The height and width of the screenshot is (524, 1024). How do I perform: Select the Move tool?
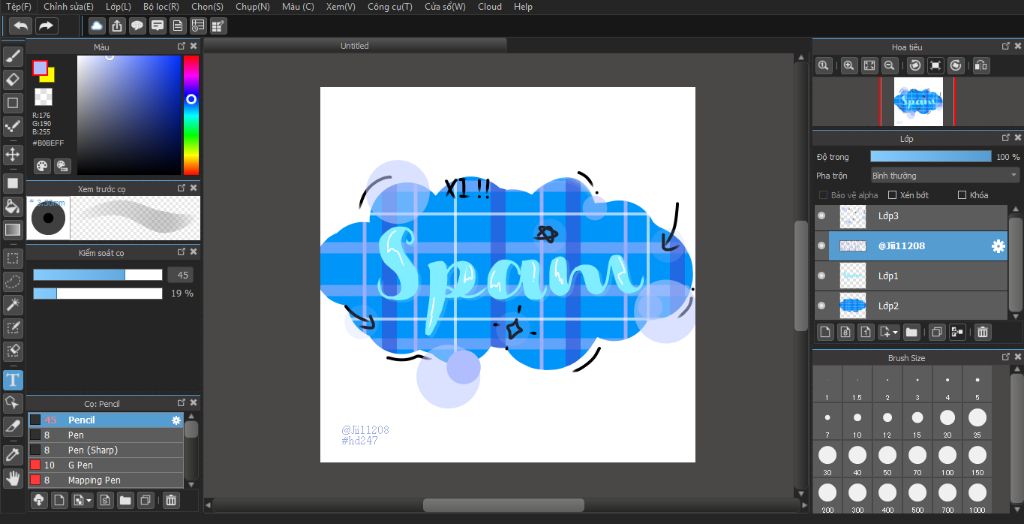point(13,154)
